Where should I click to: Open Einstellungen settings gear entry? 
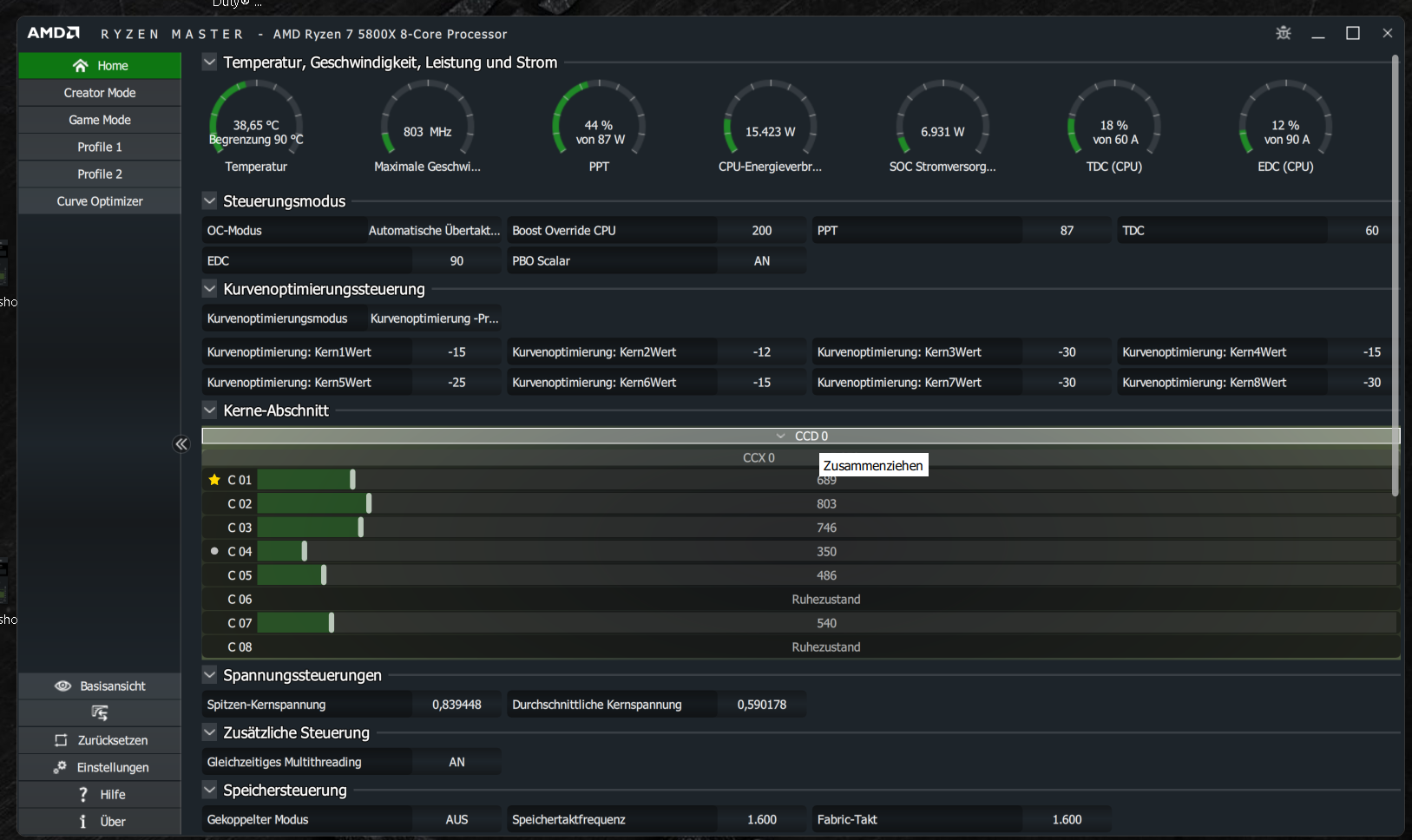[x=100, y=767]
